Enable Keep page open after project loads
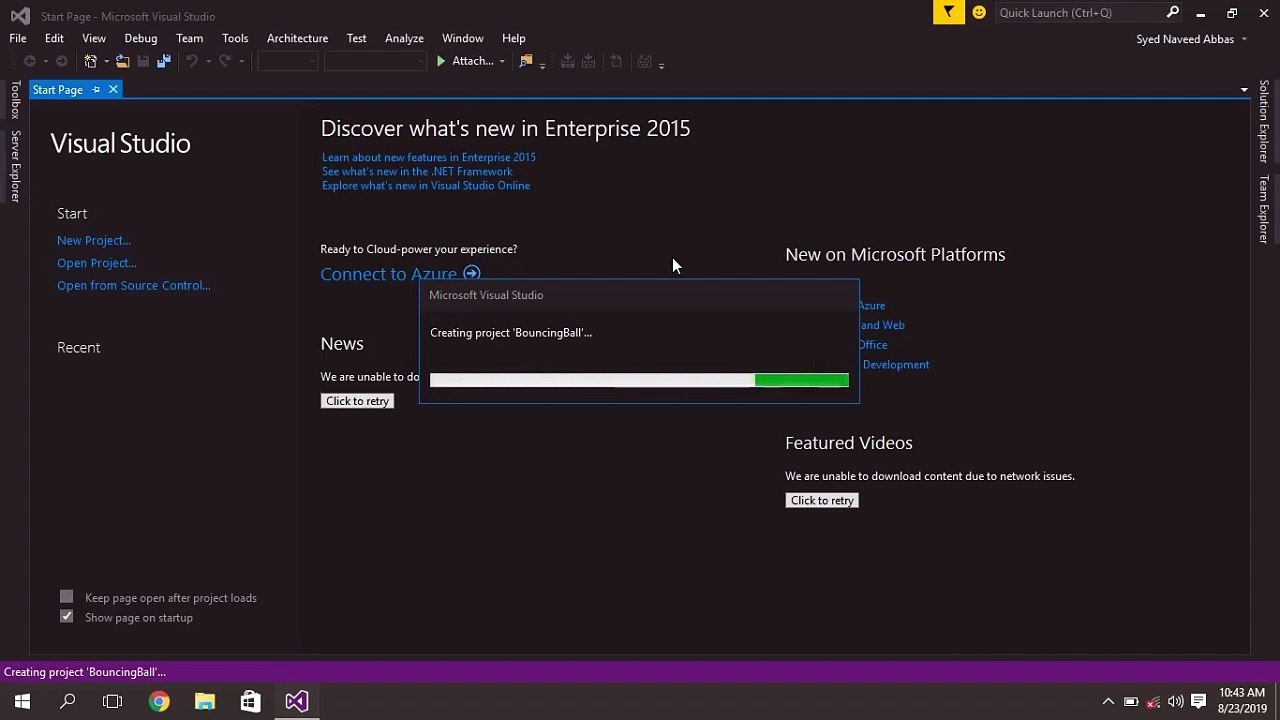The height and width of the screenshot is (720, 1280). pyautogui.click(x=67, y=597)
